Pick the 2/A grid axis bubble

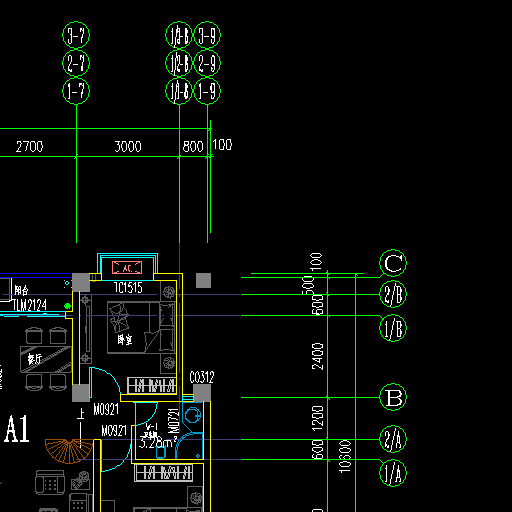tap(393, 439)
